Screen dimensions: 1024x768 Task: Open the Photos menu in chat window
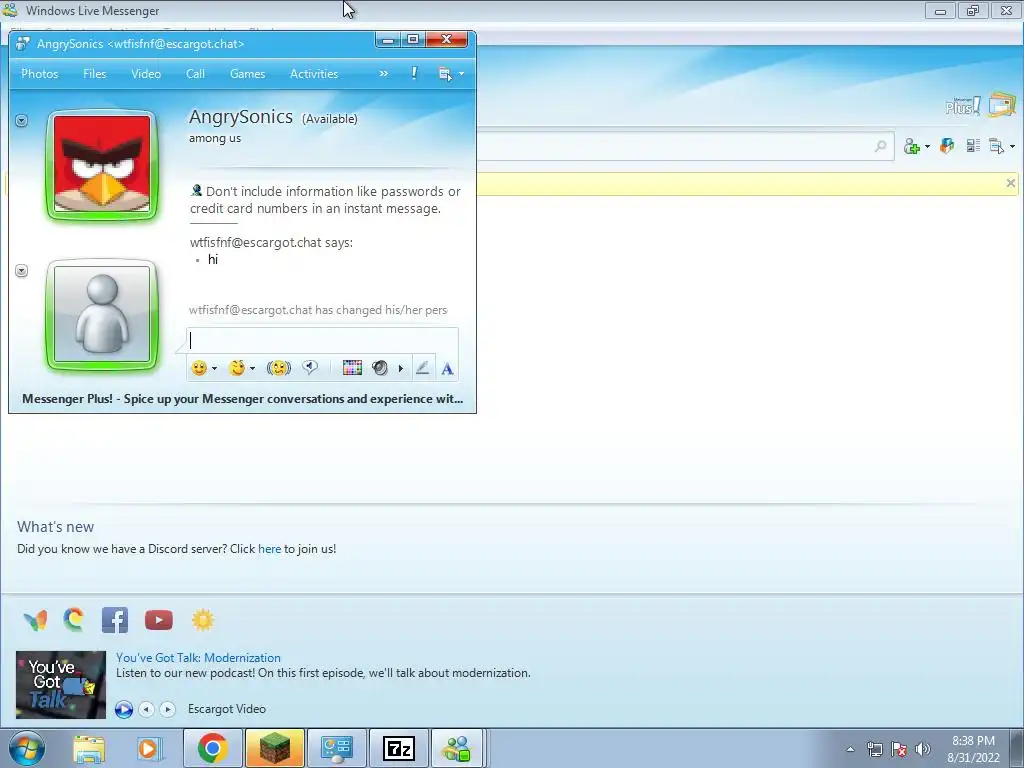(40, 74)
